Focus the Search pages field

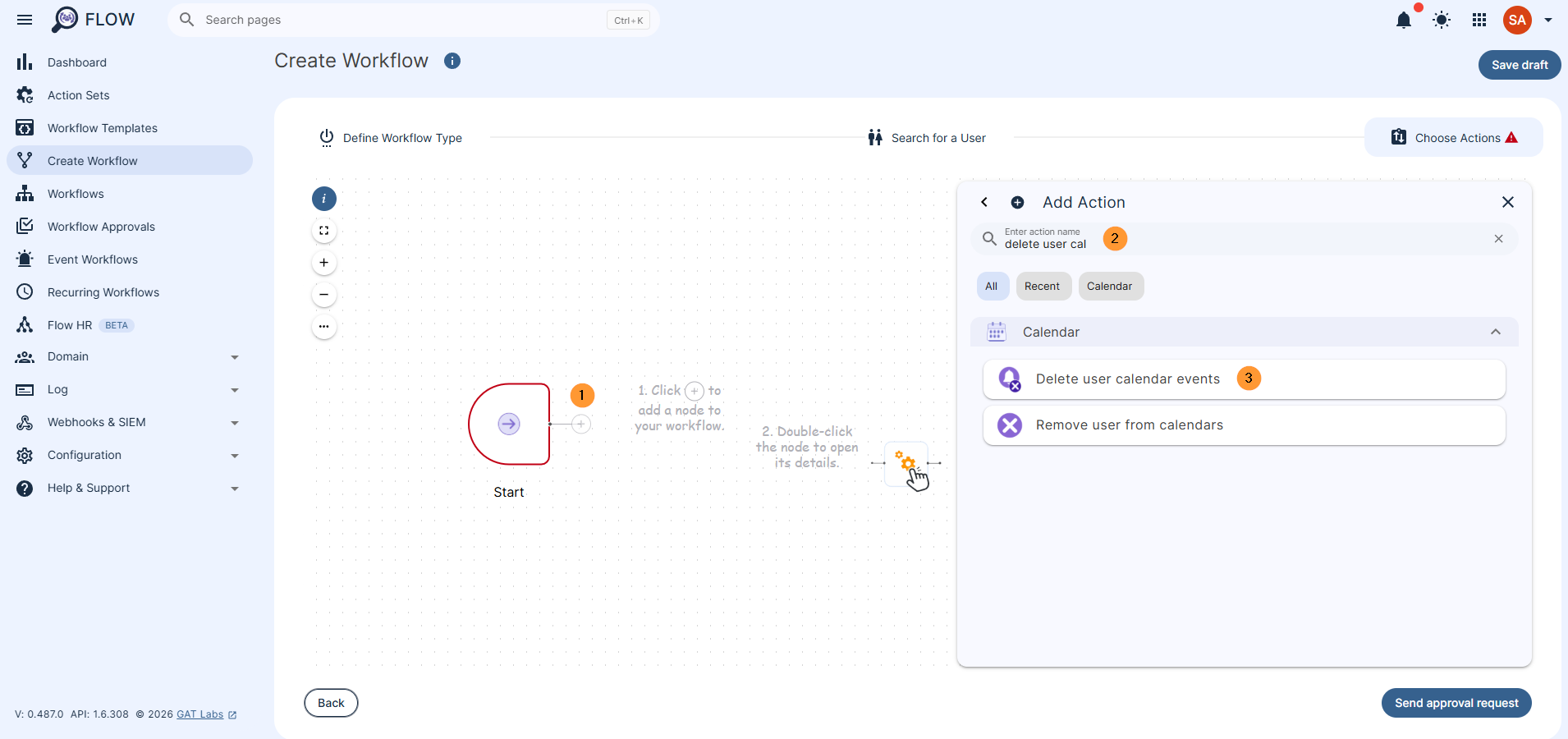pos(414,20)
